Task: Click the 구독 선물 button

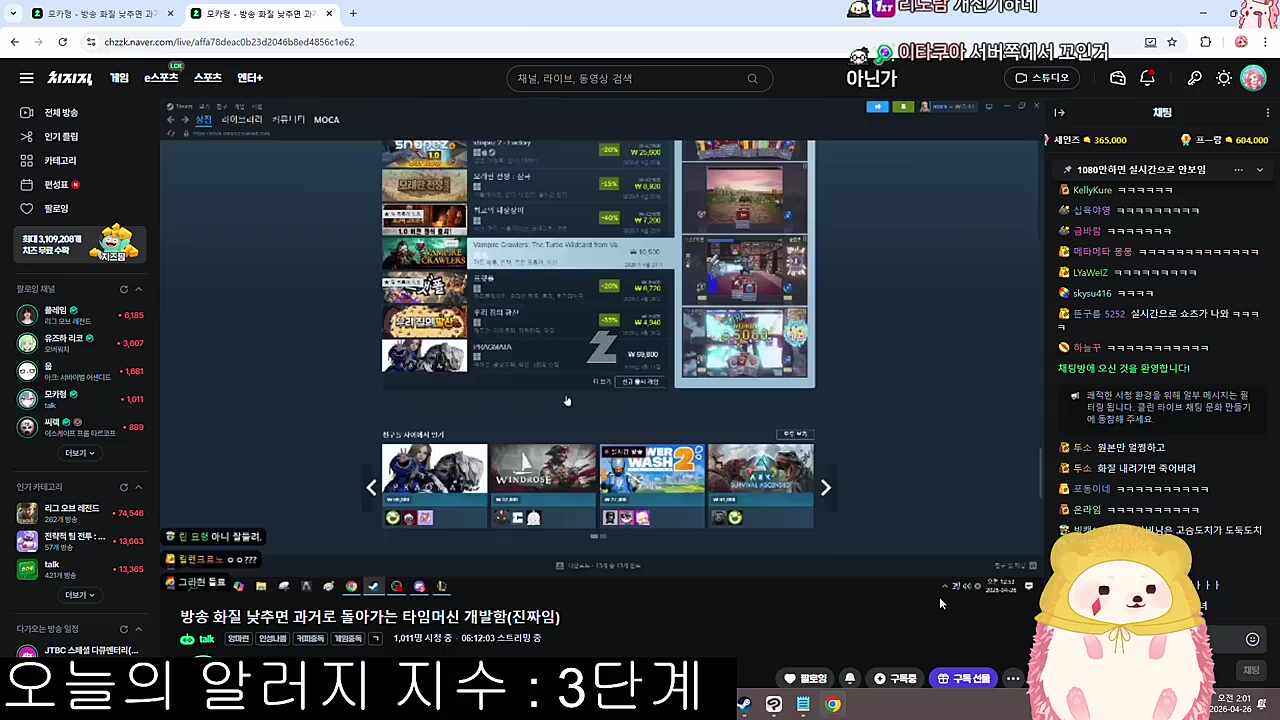Action: [964, 679]
